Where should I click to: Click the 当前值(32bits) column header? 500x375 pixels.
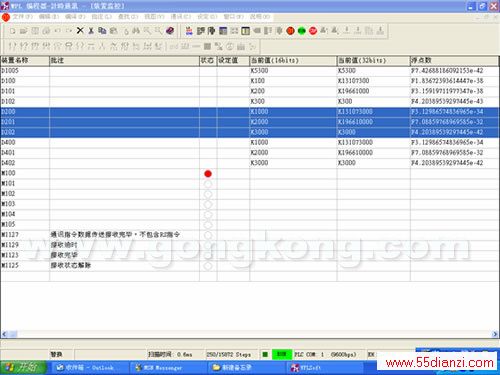[x=373, y=60]
